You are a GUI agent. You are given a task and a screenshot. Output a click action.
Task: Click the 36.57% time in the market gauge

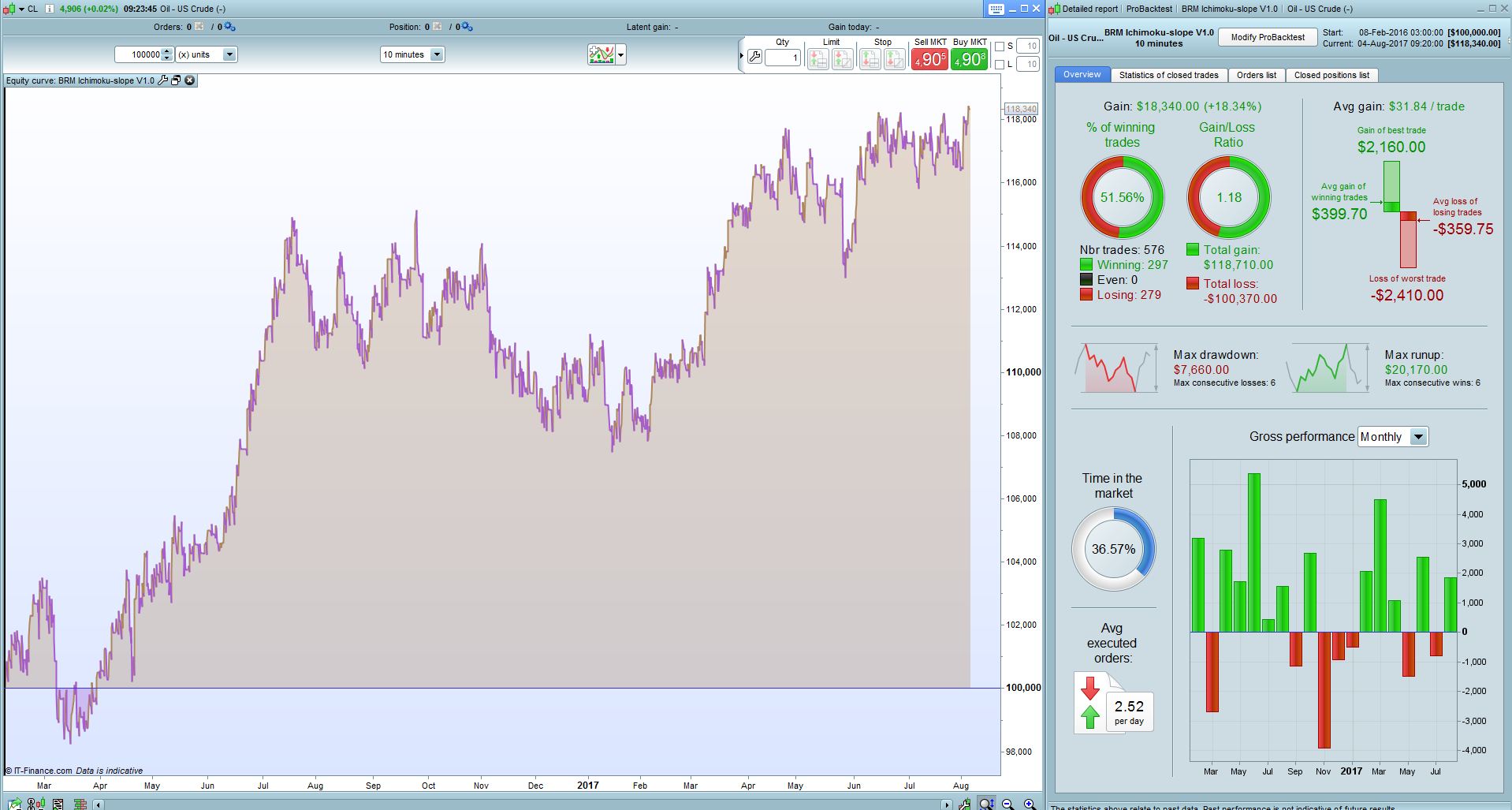click(1113, 549)
